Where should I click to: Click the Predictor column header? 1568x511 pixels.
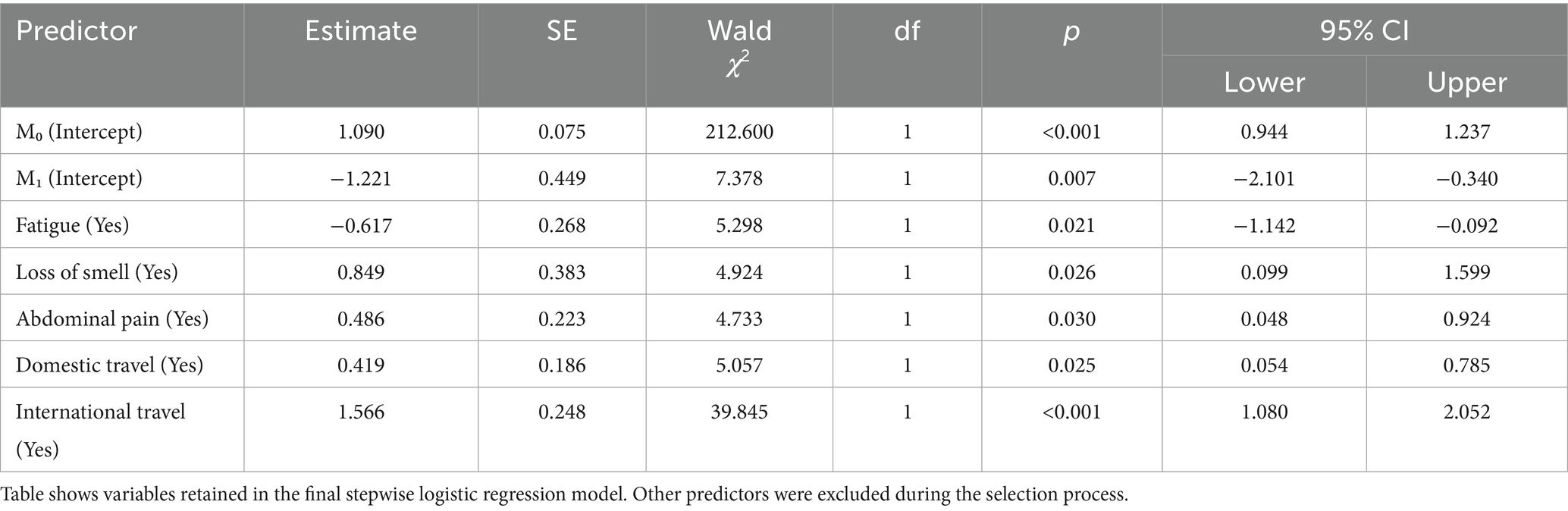tap(77, 31)
